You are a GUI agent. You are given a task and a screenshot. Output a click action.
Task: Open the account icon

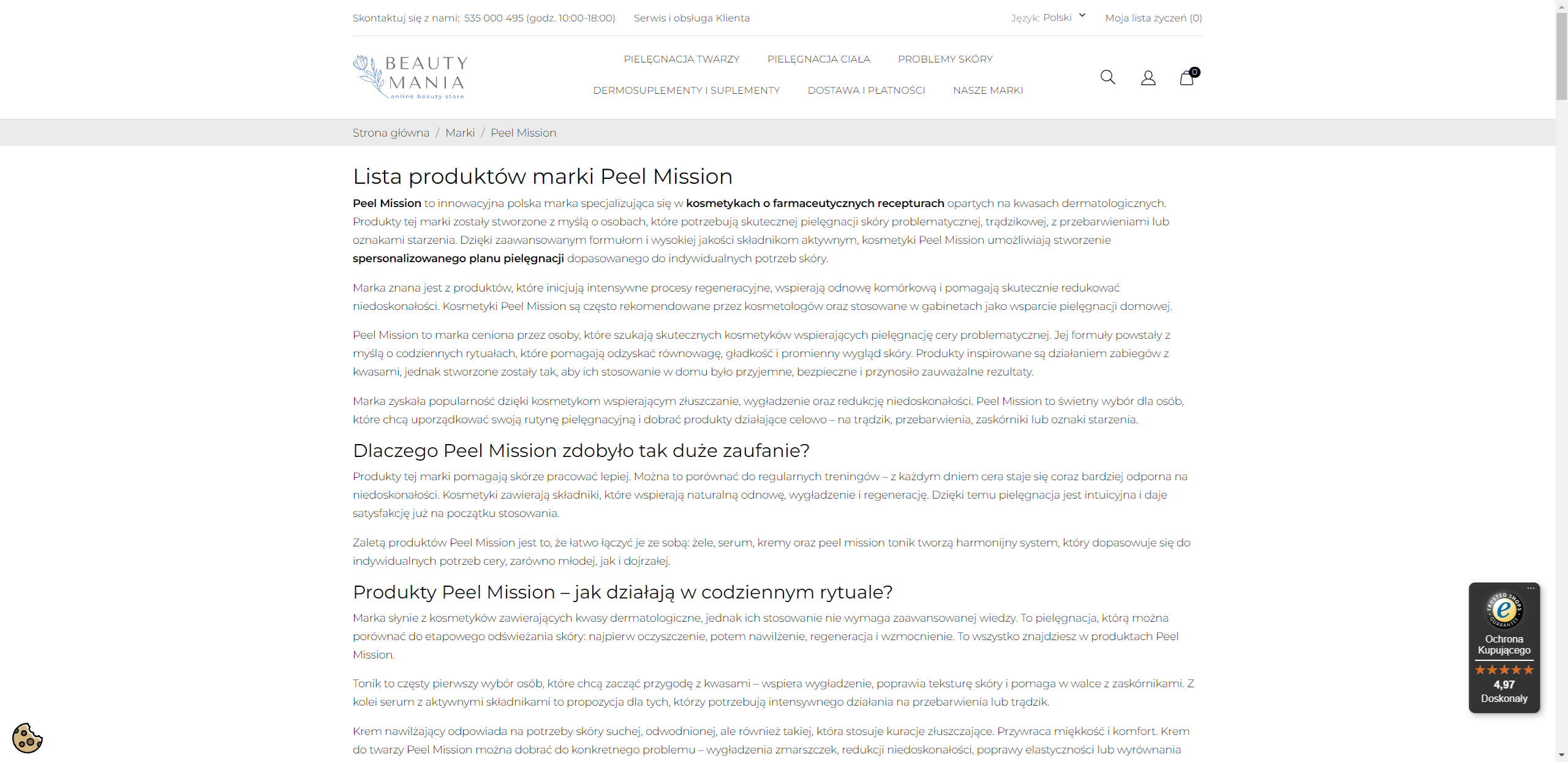point(1148,77)
